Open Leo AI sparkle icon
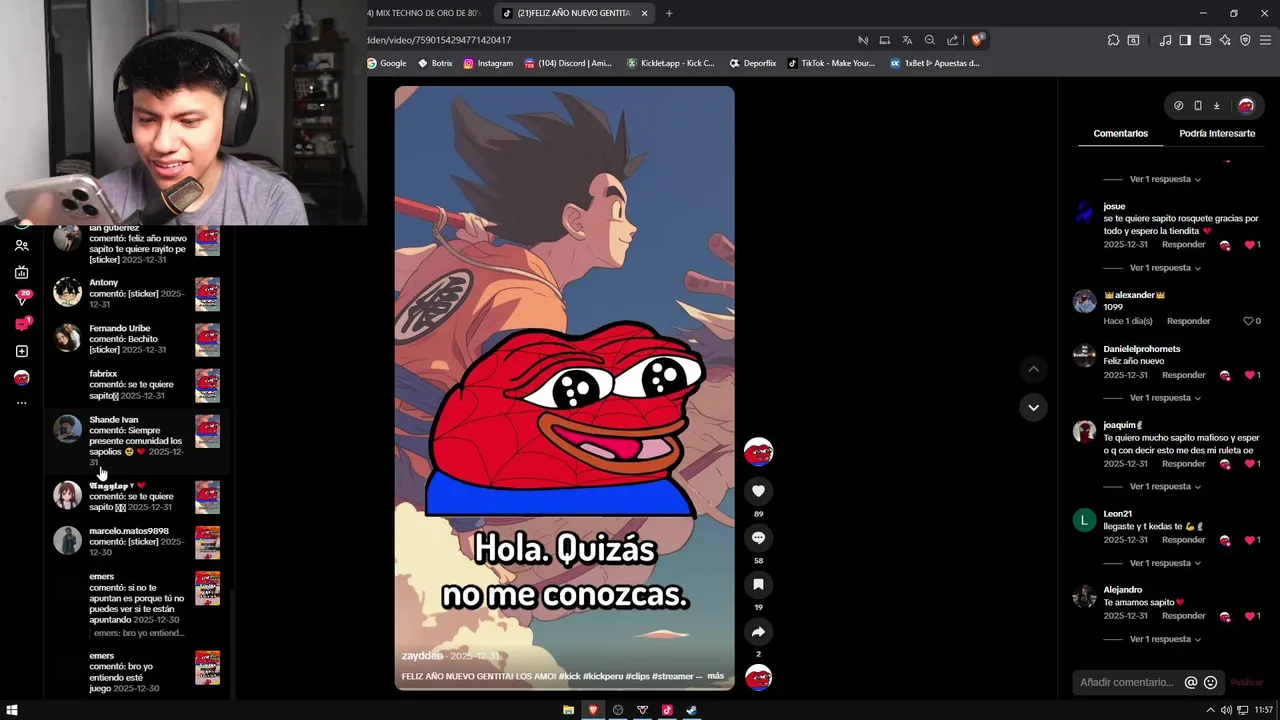Screen dimensions: 1280x720 [x=1225, y=40]
